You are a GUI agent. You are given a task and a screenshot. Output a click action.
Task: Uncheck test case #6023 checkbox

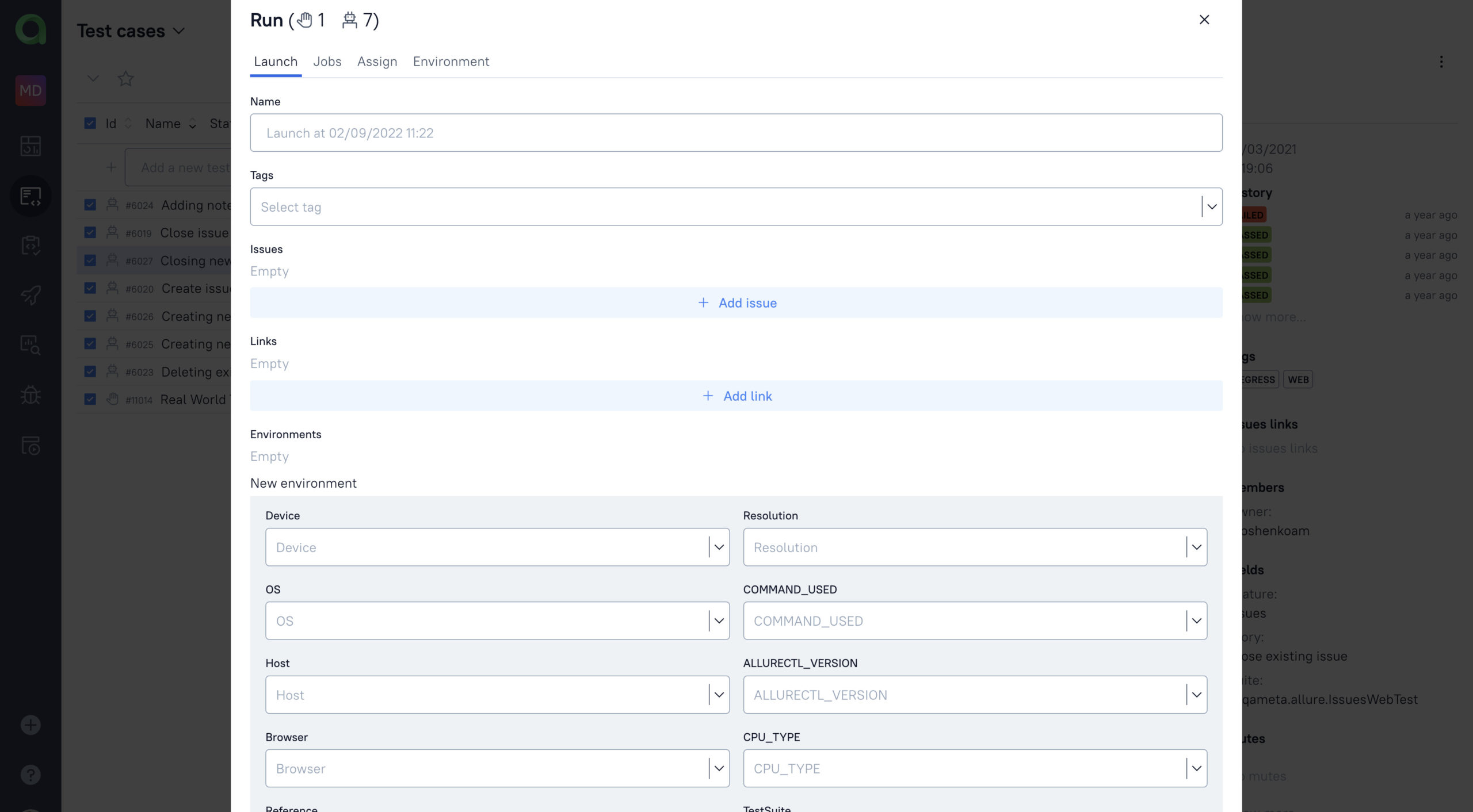point(90,371)
